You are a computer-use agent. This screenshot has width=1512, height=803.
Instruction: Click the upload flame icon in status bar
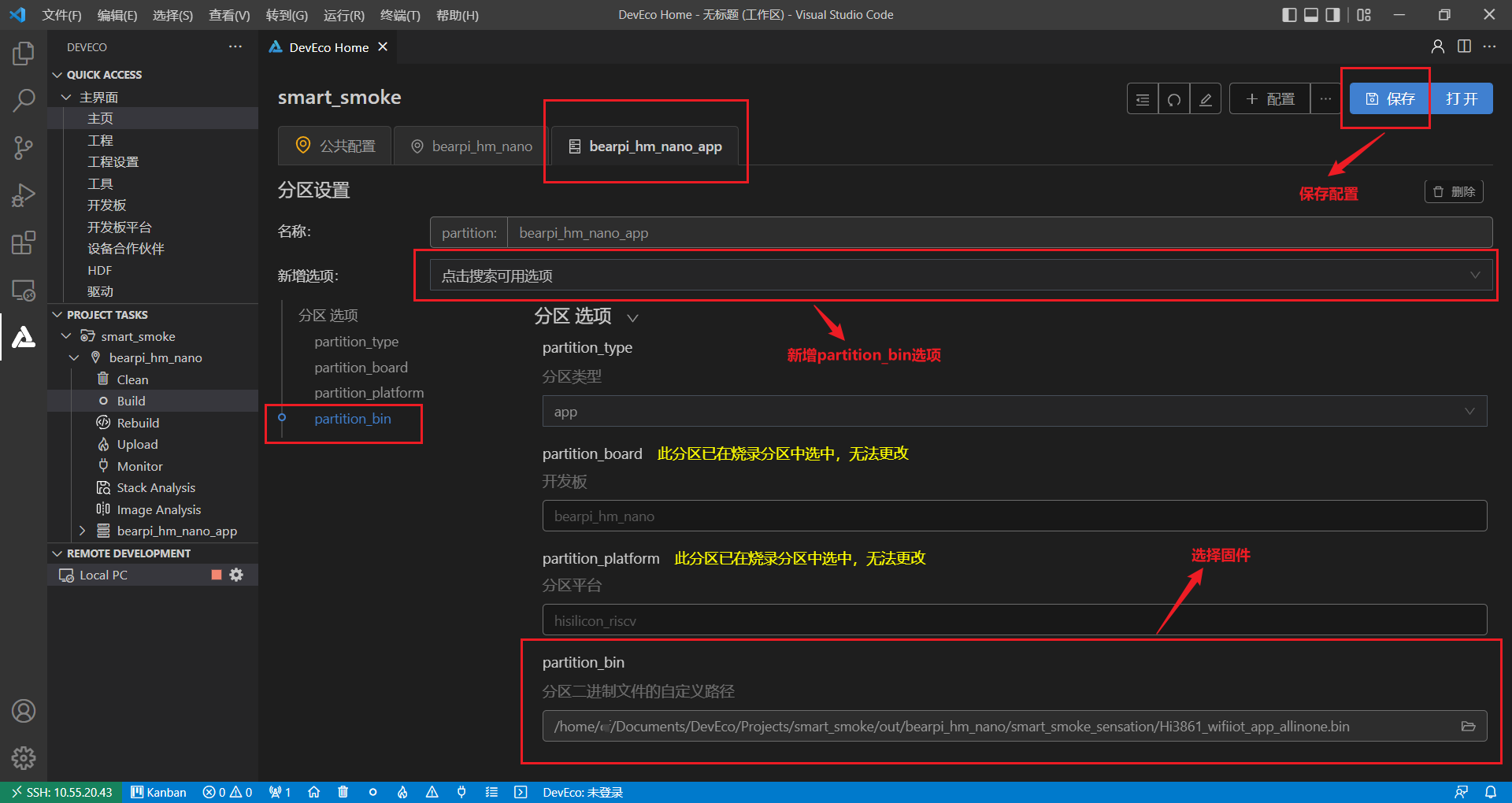(x=402, y=792)
